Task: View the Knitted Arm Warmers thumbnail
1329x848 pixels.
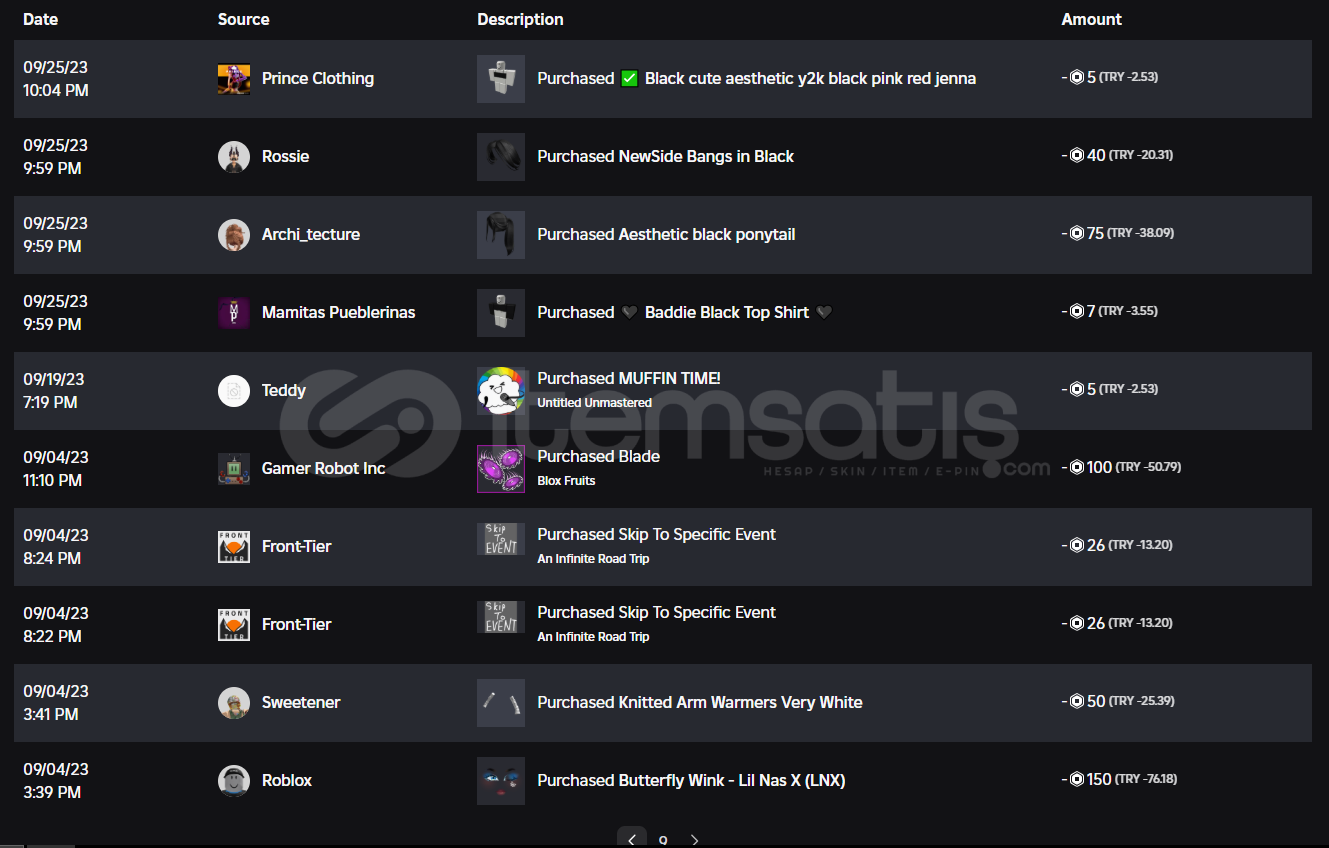Action: [501, 703]
